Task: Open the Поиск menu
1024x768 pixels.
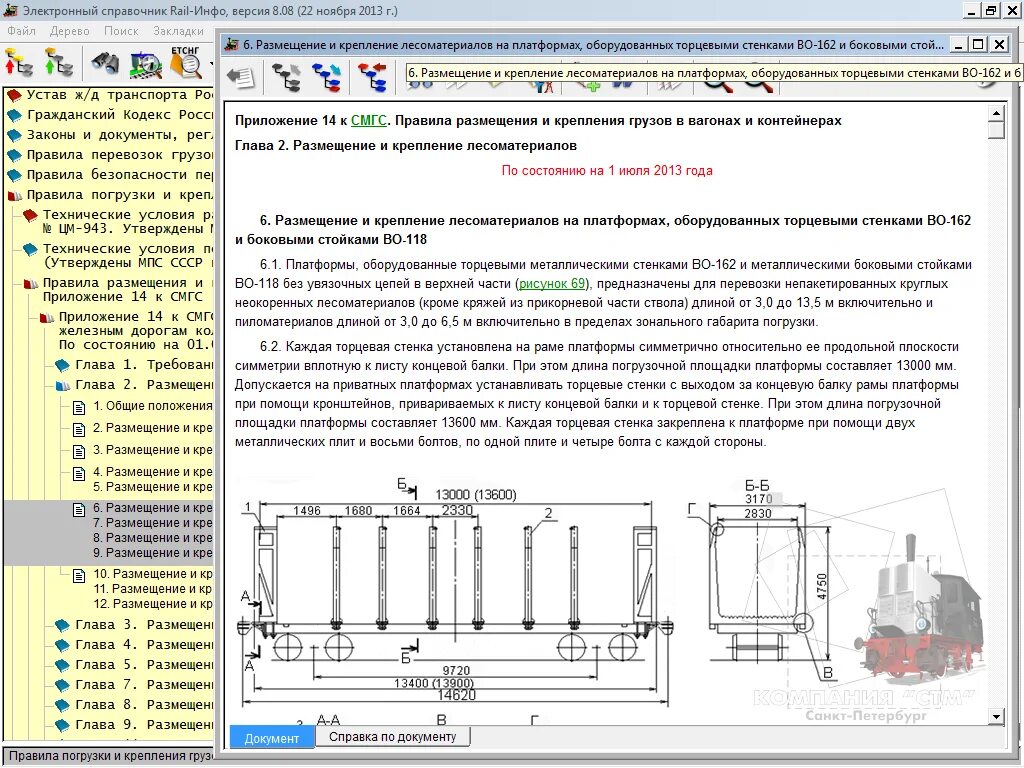Action: [x=121, y=31]
